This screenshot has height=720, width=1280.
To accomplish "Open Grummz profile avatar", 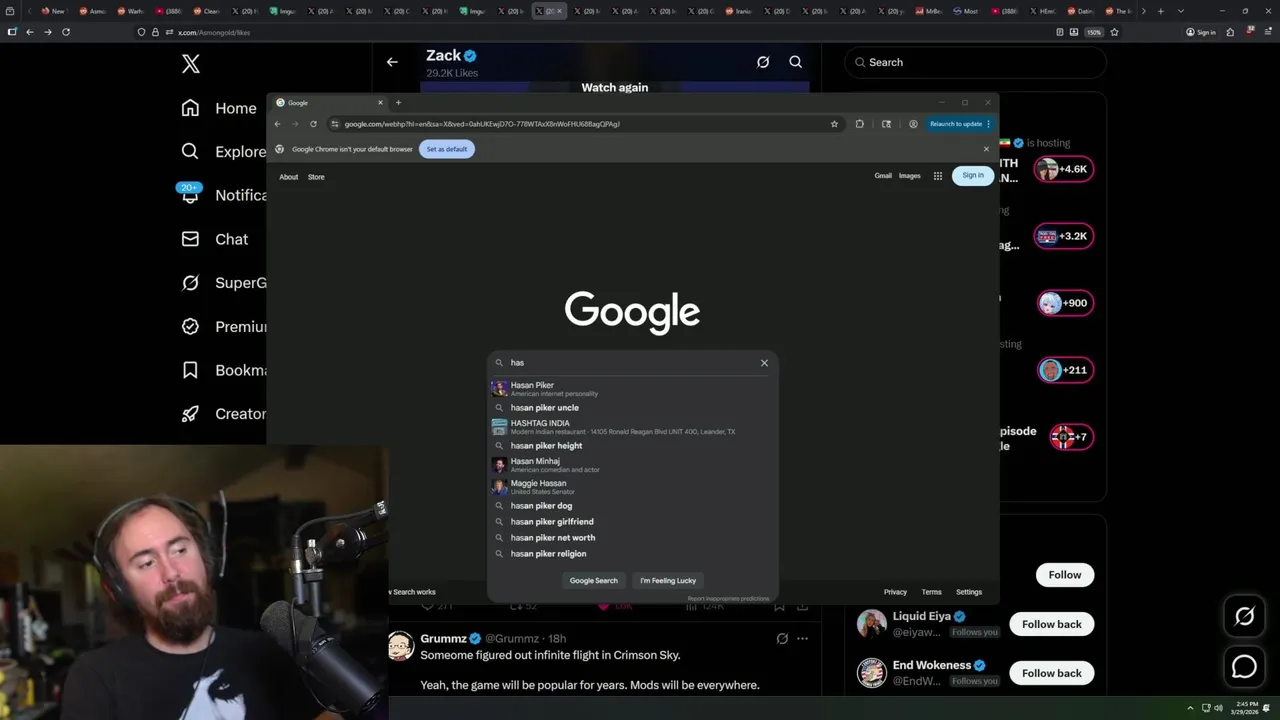I will (x=401, y=646).
